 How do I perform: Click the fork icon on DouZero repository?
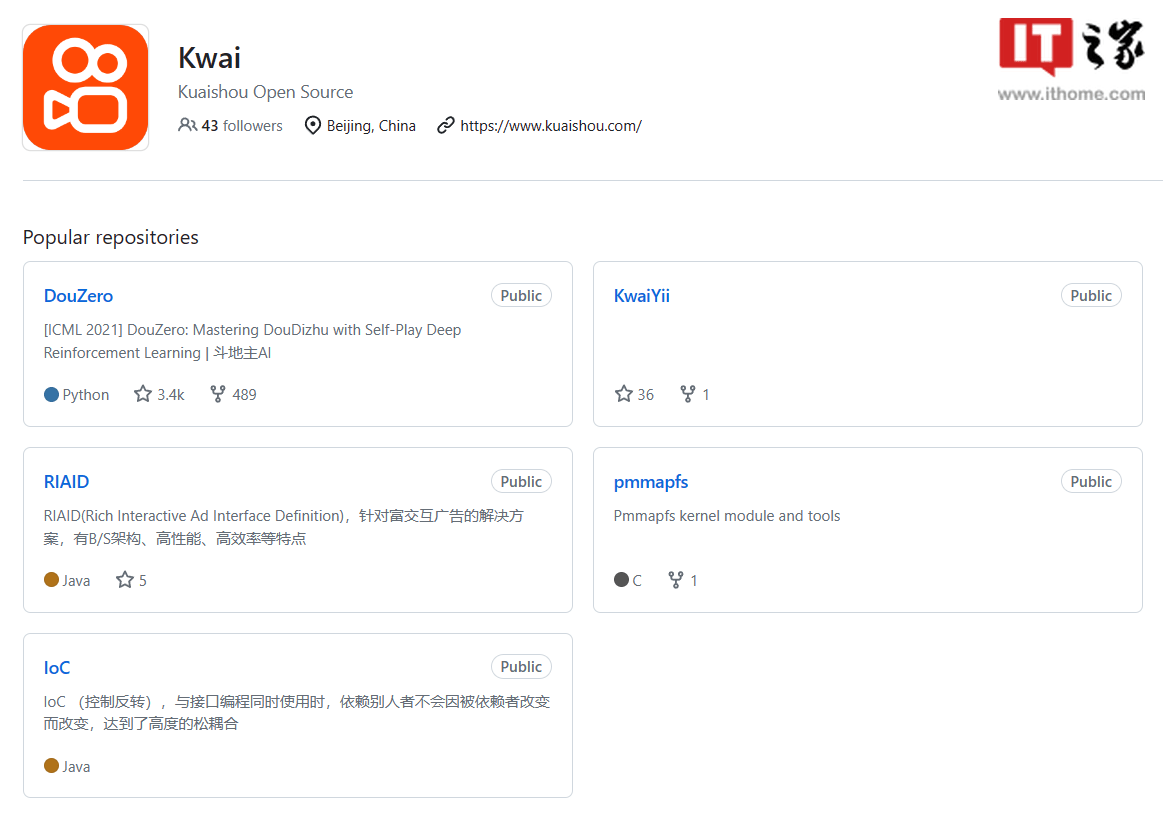[x=218, y=394]
